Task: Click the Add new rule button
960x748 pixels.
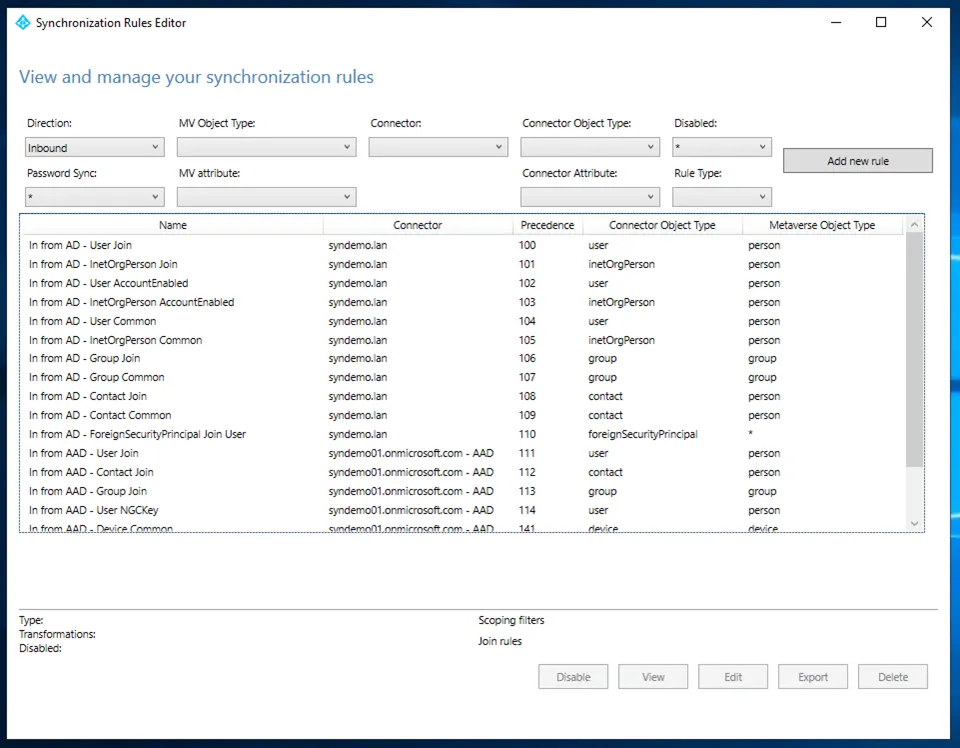Action: coord(857,161)
